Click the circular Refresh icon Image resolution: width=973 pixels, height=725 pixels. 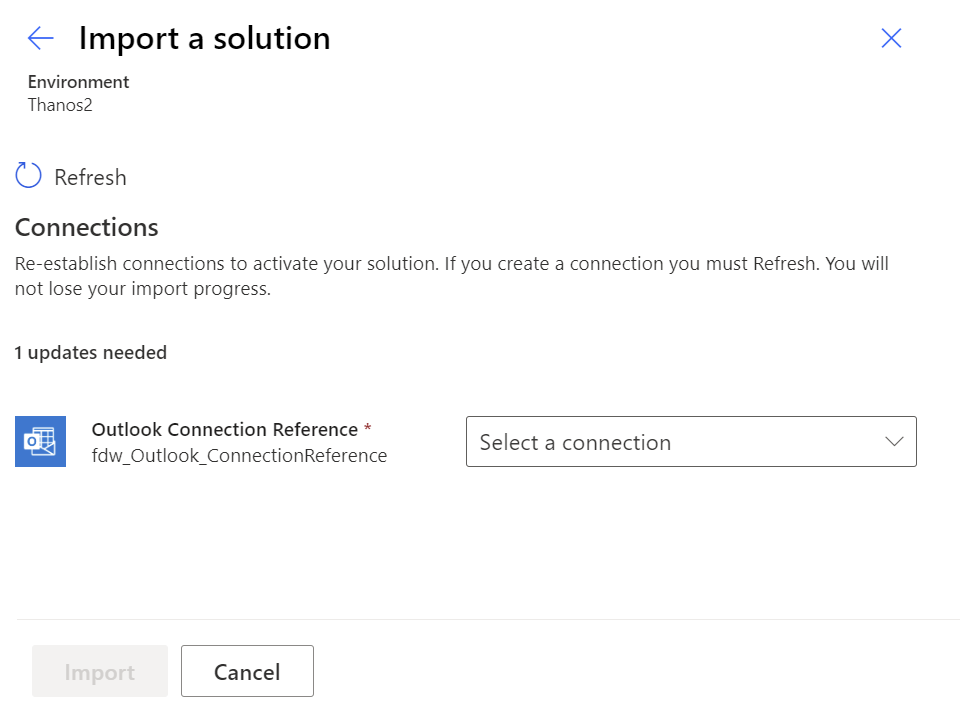click(x=29, y=176)
